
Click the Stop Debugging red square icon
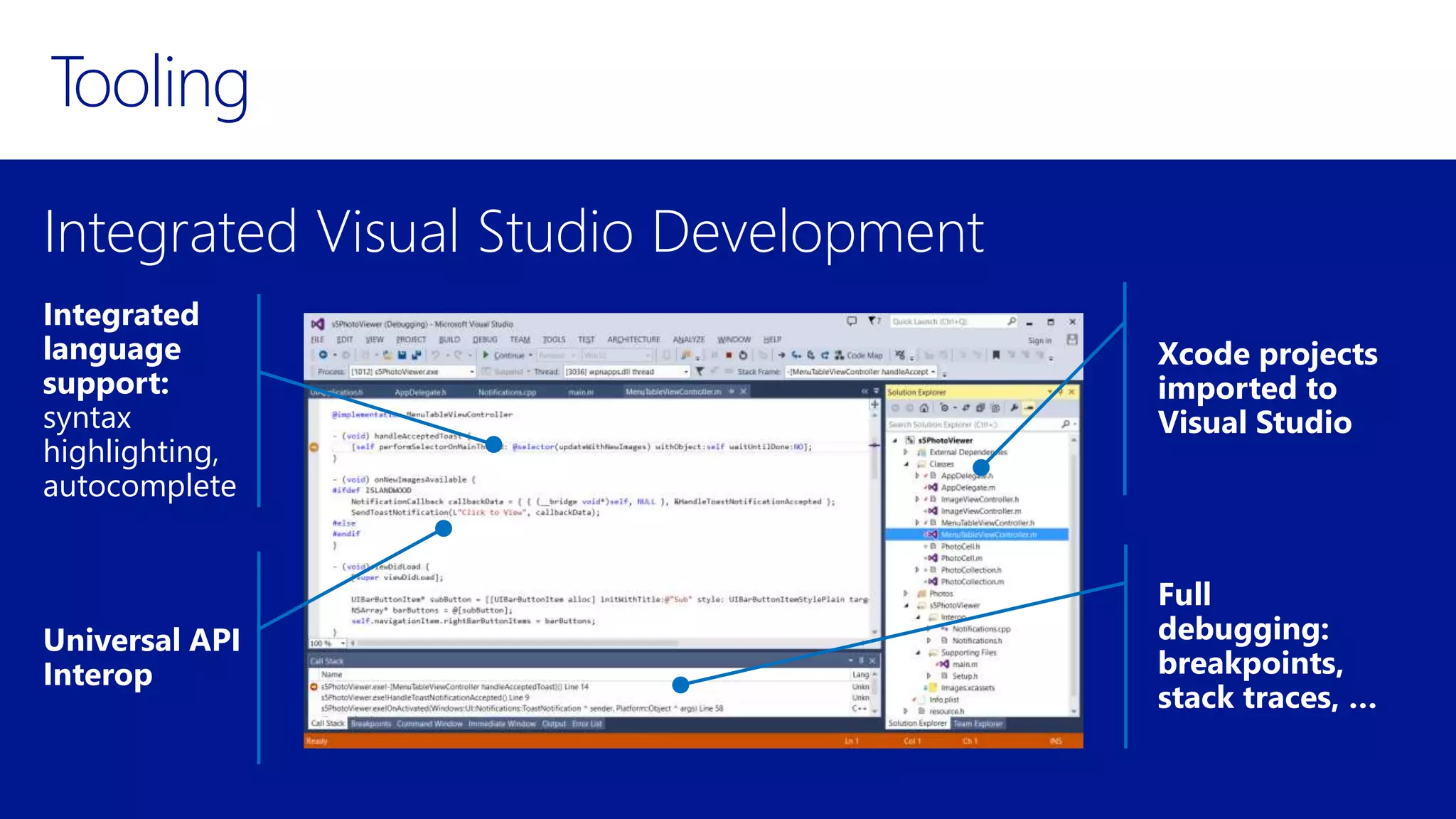pos(729,355)
